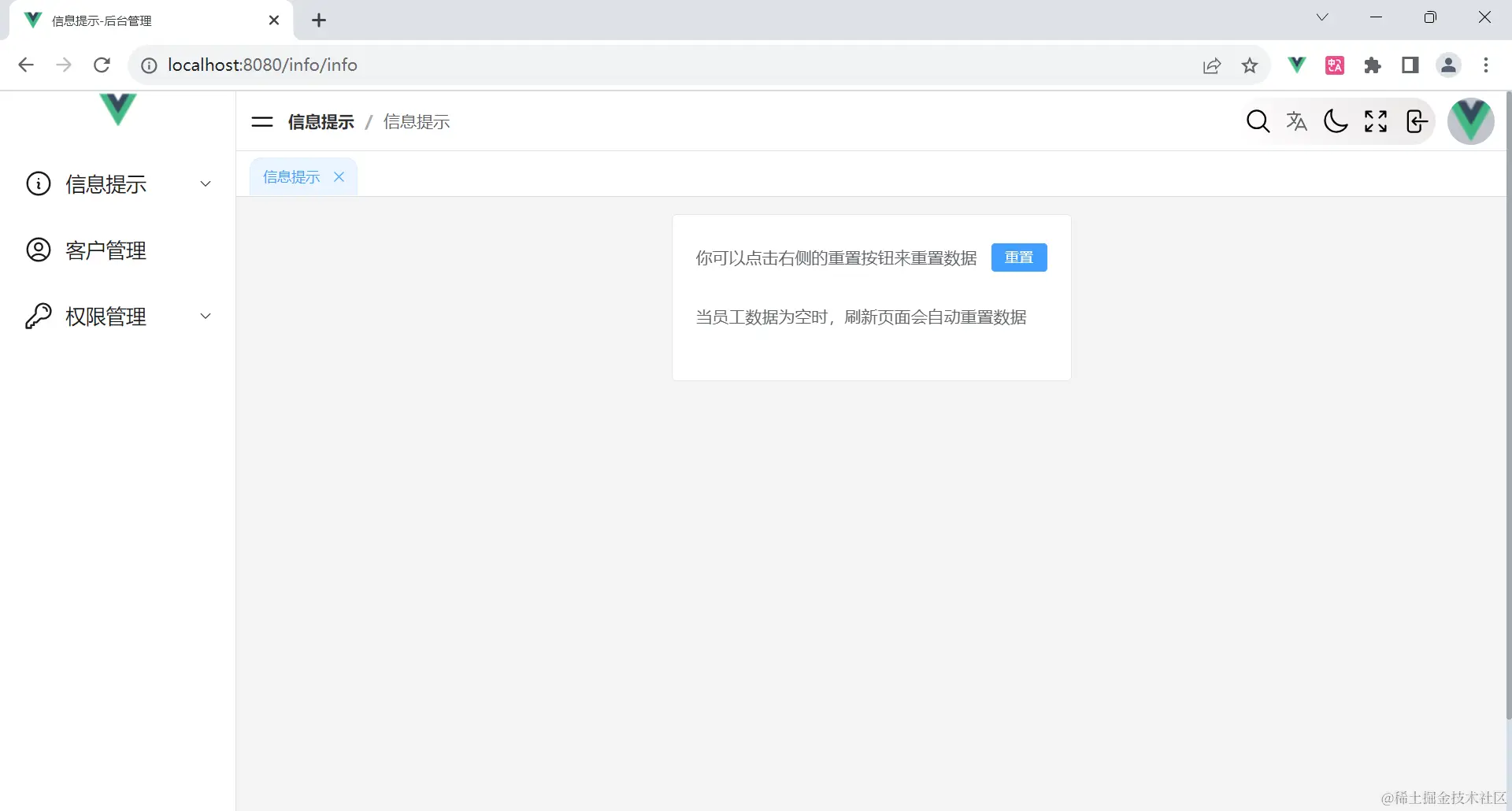Click the share page icon
This screenshot has height=811, width=1512.
pyautogui.click(x=1212, y=65)
